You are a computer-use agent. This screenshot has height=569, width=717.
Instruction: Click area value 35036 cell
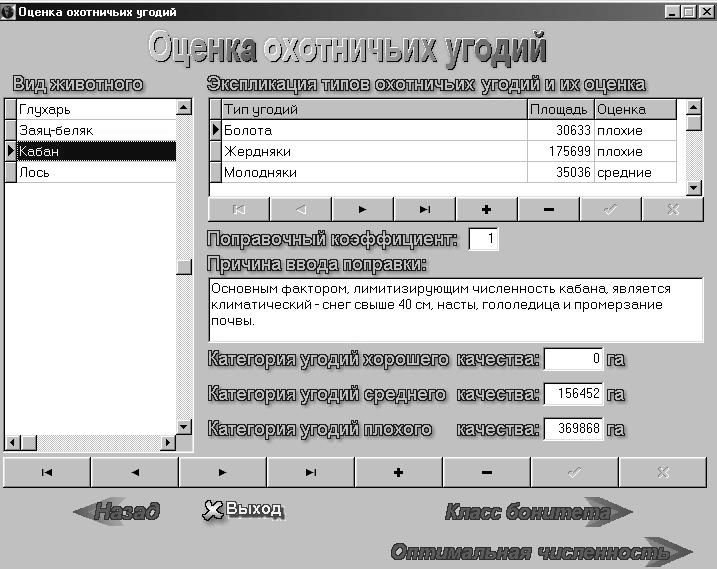point(561,172)
